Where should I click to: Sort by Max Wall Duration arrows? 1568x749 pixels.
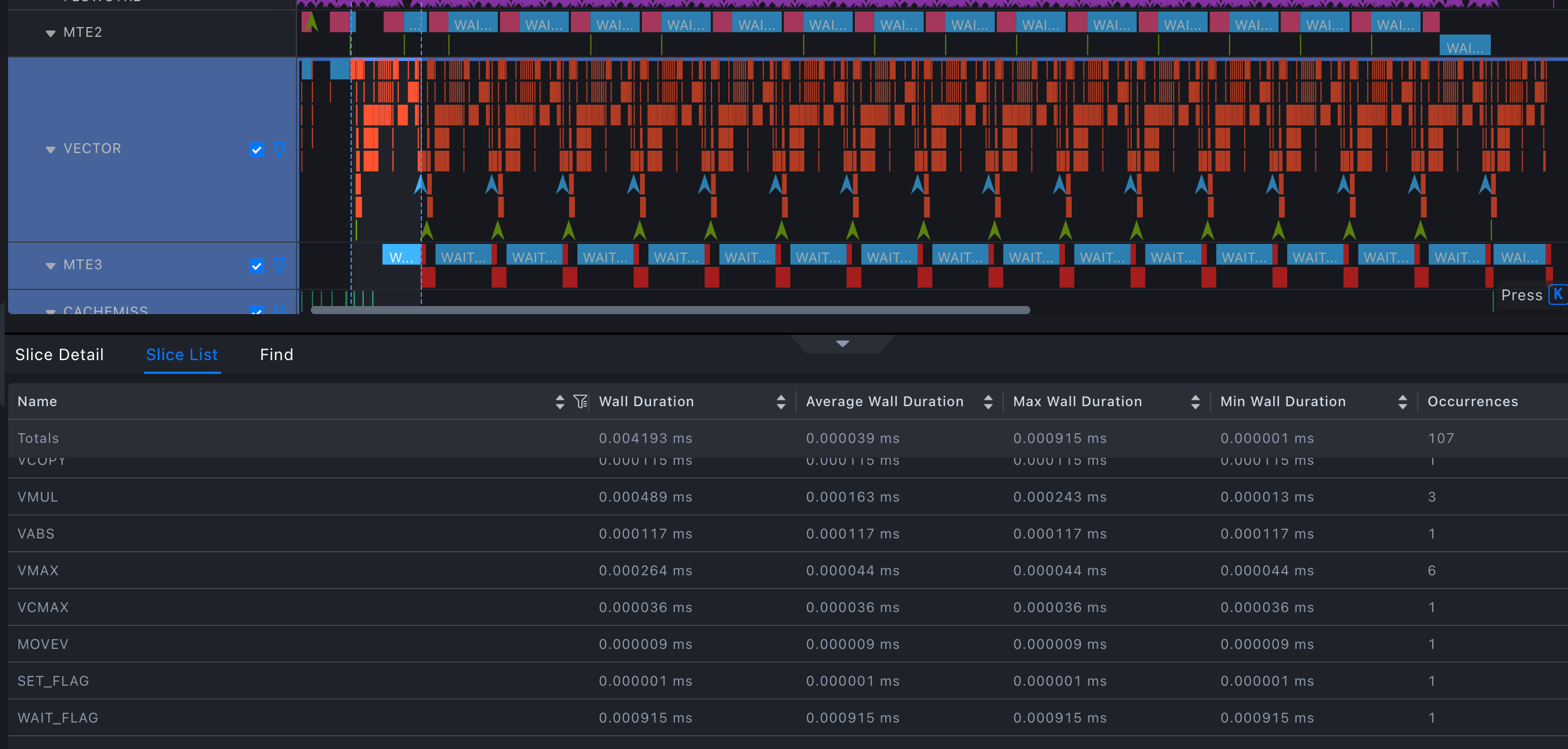(x=1196, y=402)
